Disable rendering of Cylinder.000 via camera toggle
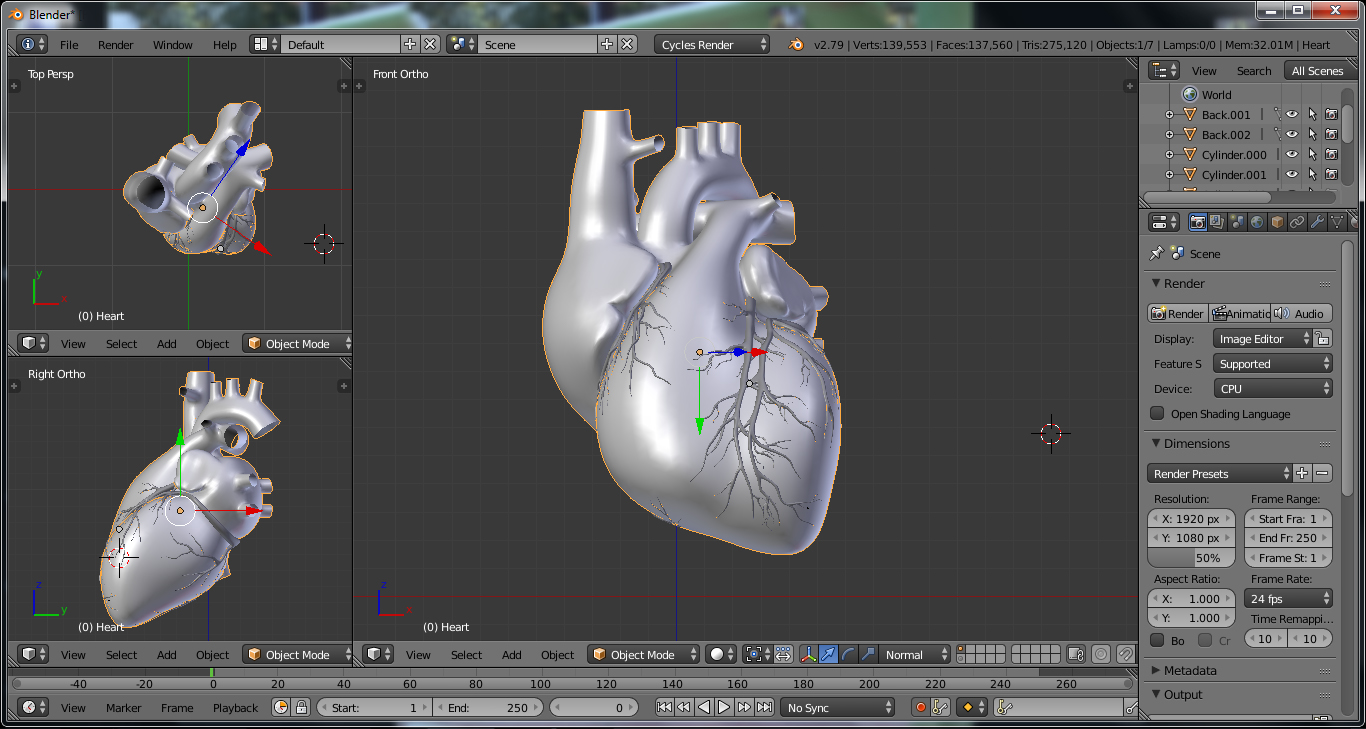 [1331, 154]
